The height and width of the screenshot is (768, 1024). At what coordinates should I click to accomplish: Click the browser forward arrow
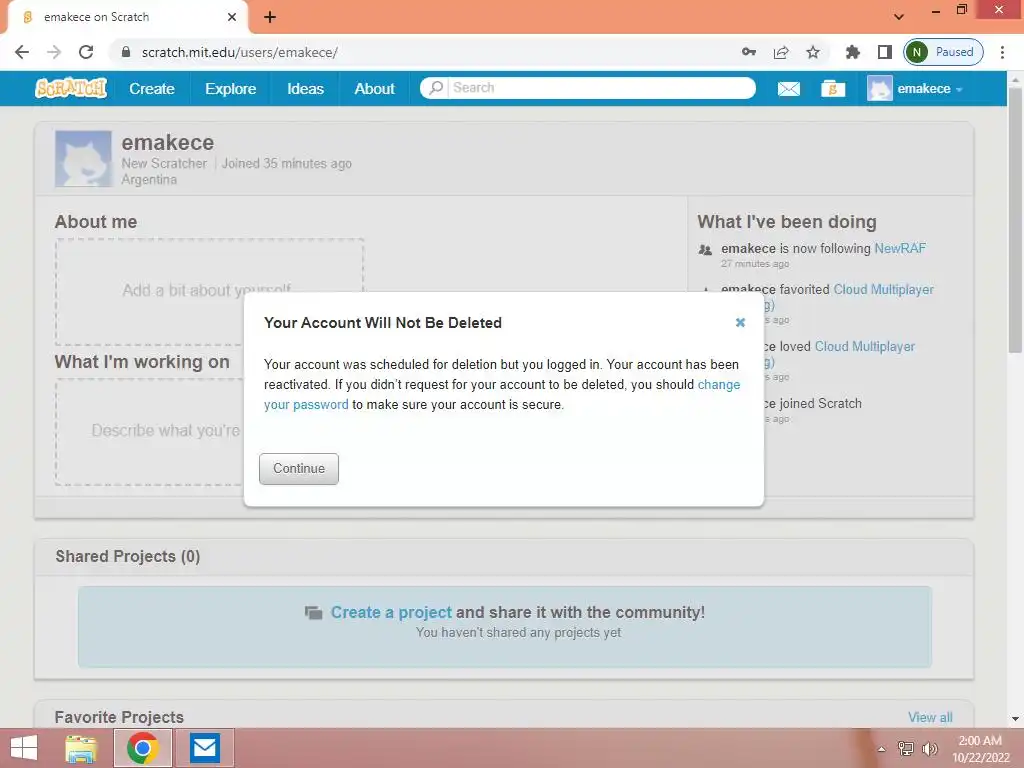(54, 52)
